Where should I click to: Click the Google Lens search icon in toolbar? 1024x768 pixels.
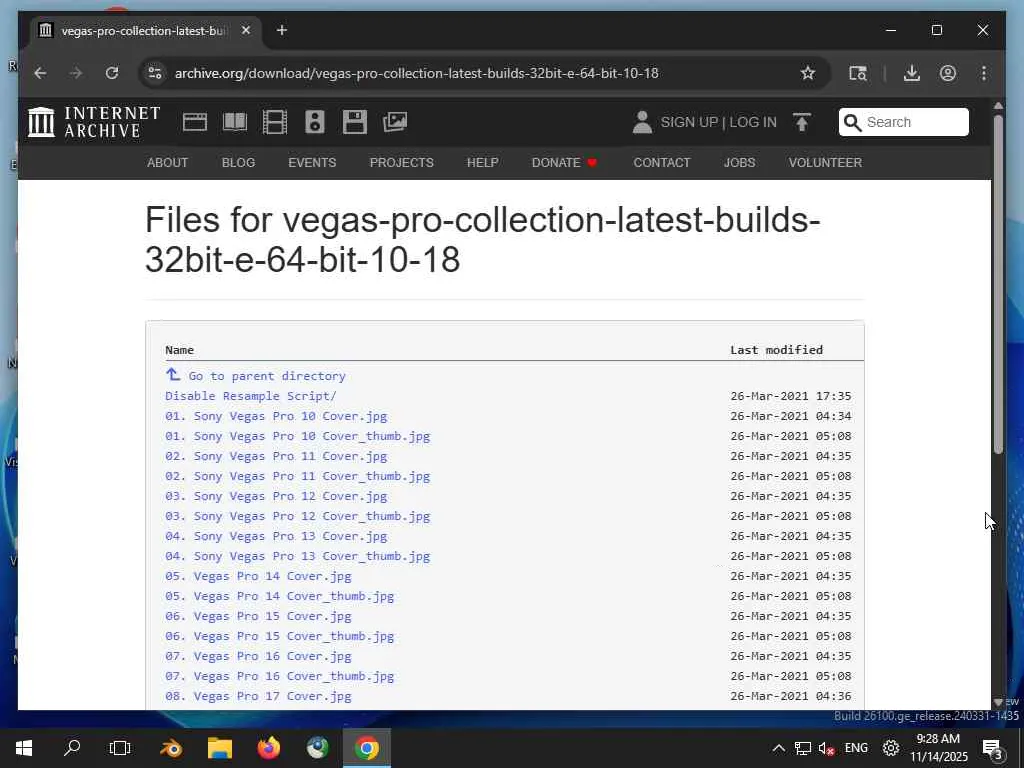point(857,73)
